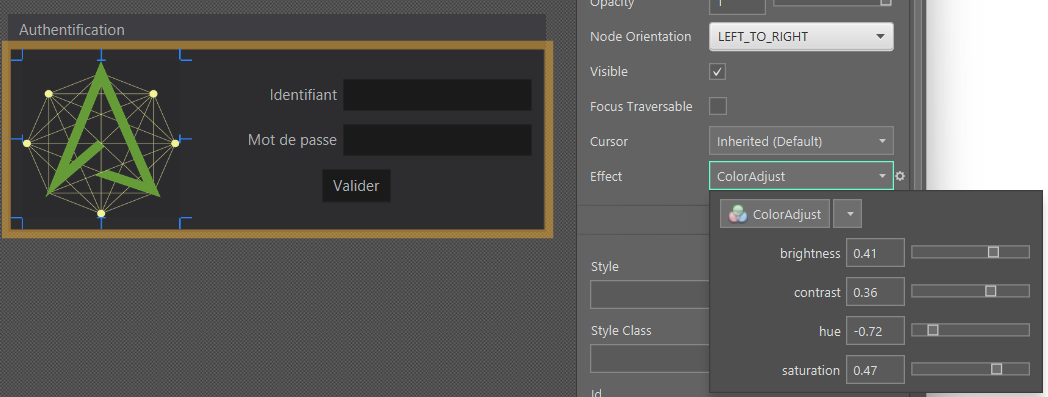The image size is (1048, 397).
Task: Click the contrast slider thumb
Action: (991, 291)
